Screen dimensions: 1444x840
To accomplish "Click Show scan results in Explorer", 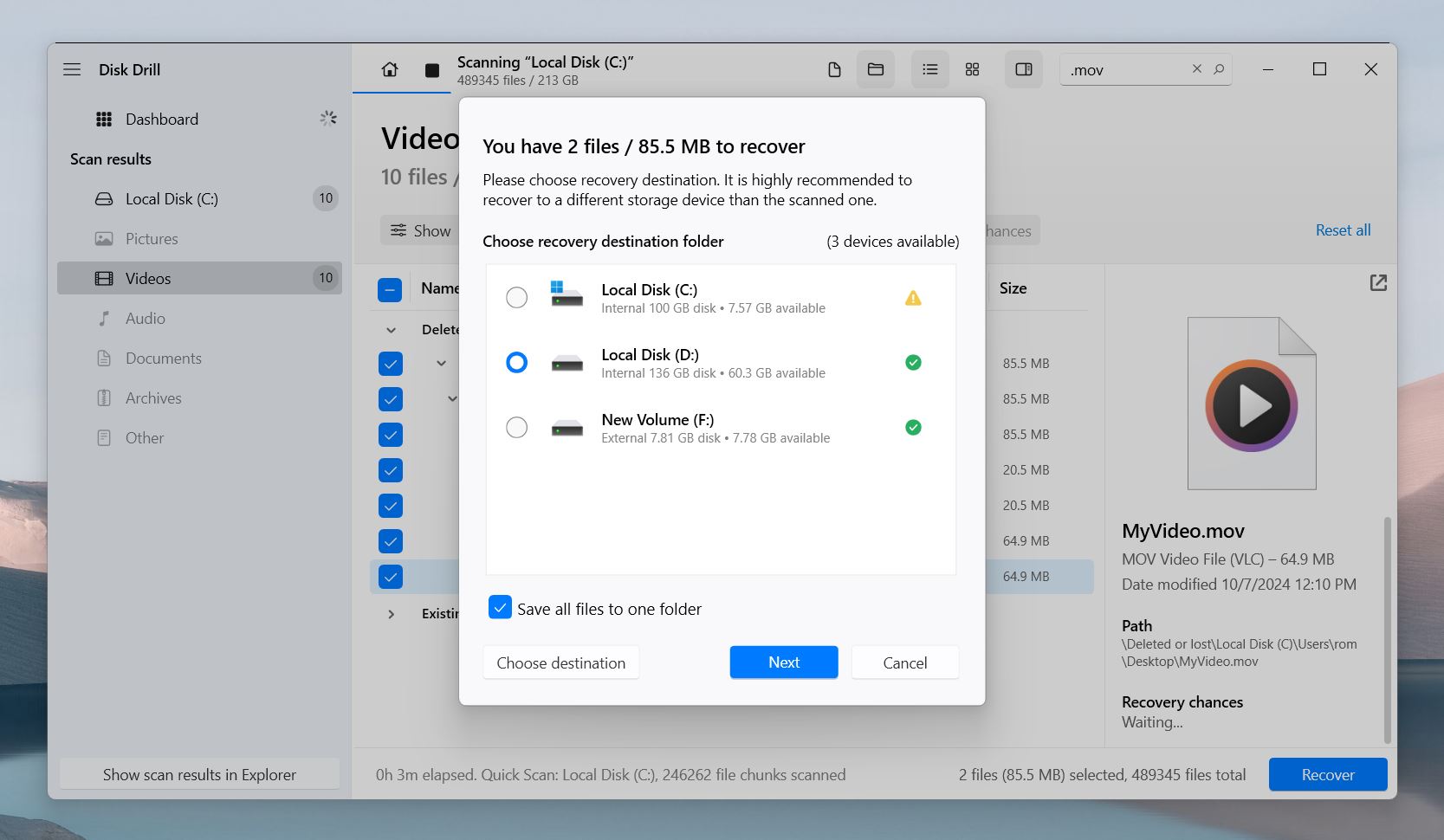I will click(199, 774).
